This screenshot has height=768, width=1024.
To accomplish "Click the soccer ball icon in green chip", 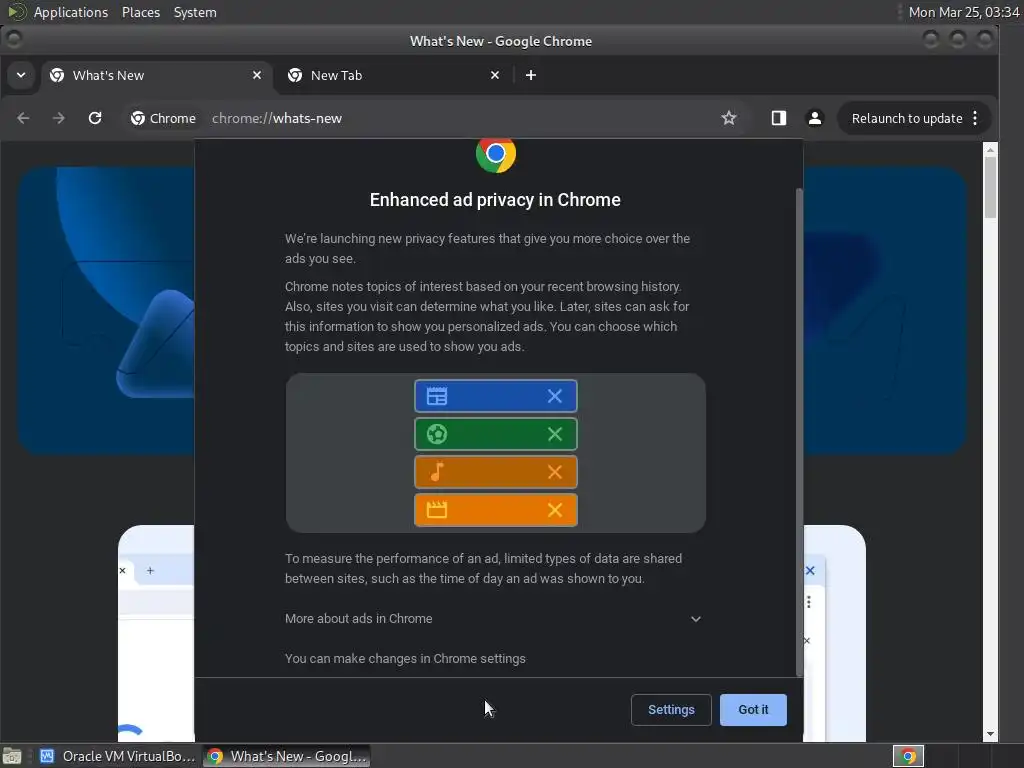I will coord(437,434).
